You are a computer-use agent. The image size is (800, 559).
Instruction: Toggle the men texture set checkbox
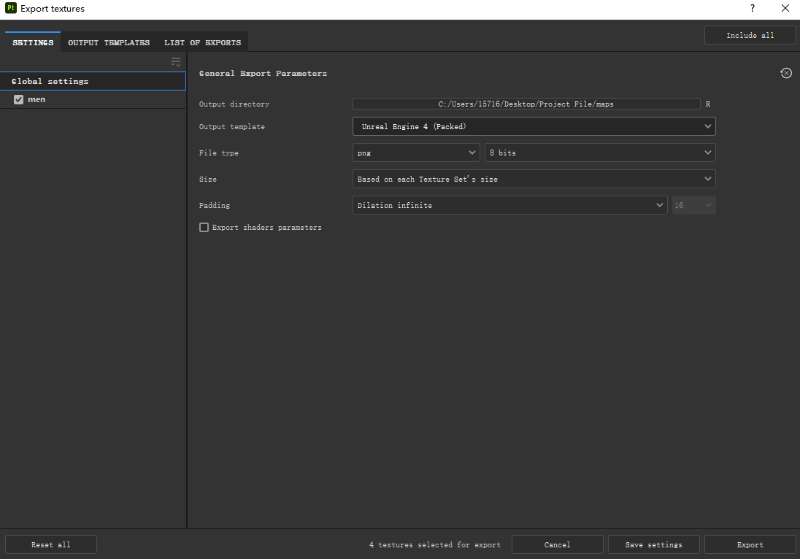19,99
